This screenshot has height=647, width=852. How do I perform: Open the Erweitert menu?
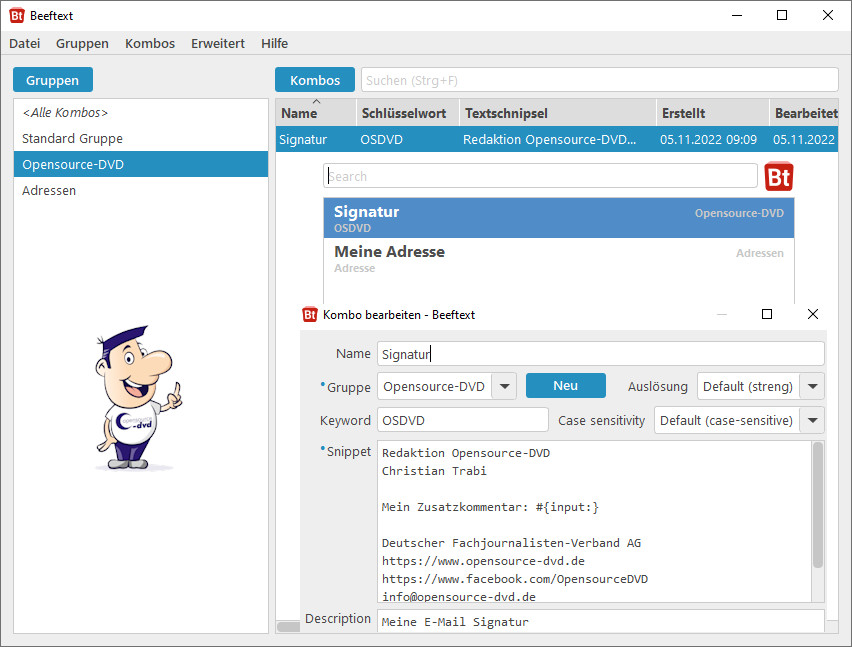click(217, 43)
